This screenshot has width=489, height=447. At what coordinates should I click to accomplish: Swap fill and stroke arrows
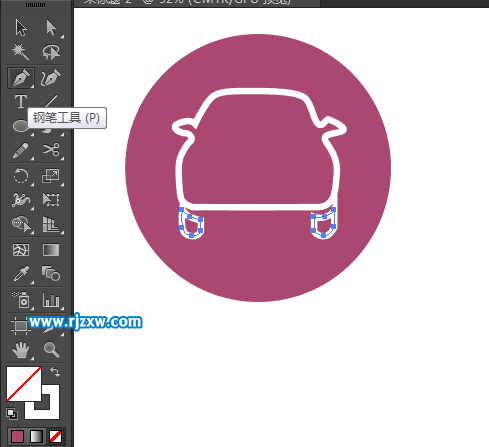[x=55, y=372]
